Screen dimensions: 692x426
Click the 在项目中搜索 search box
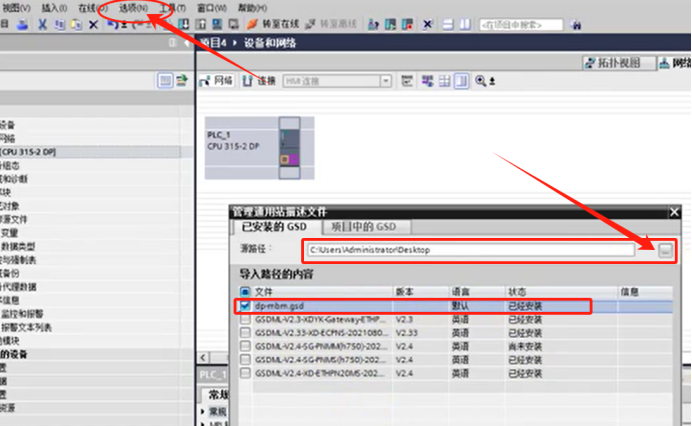click(521, 25)
